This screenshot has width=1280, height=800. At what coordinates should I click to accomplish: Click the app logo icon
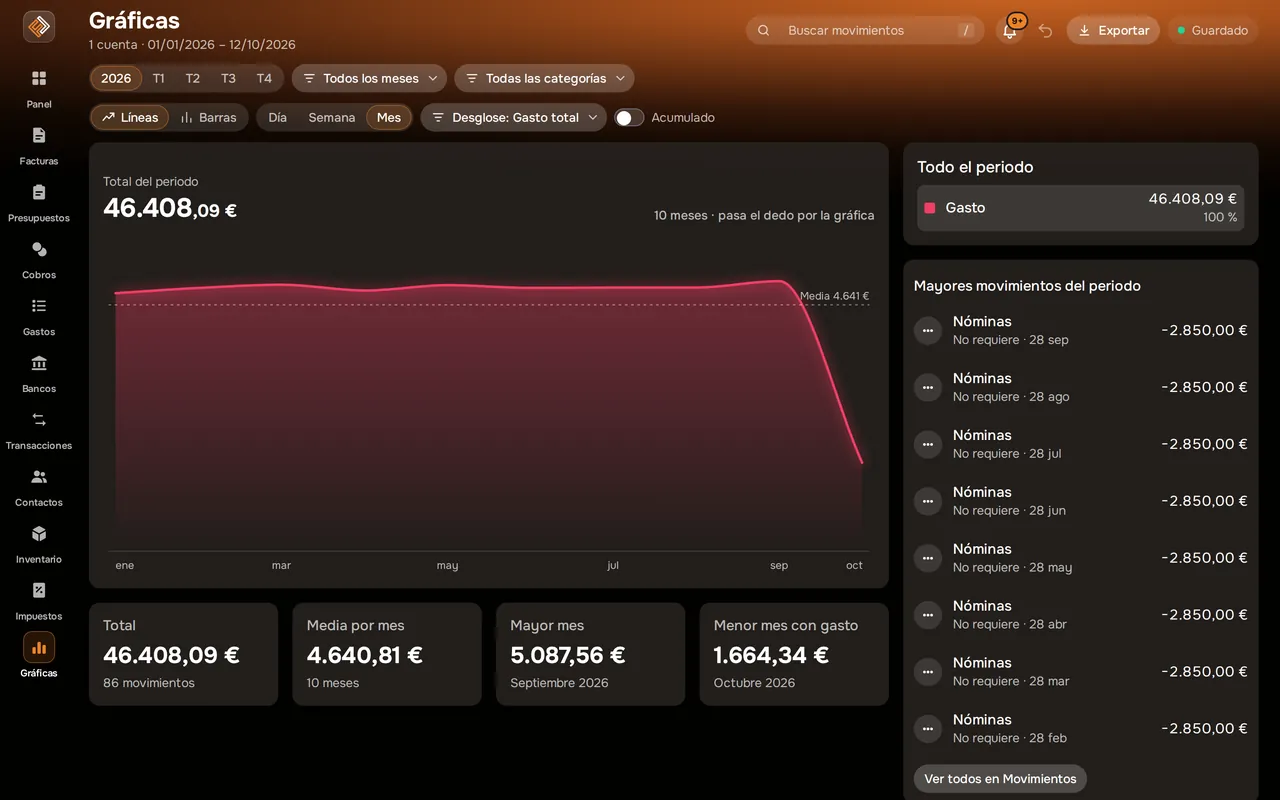point(39,27)
